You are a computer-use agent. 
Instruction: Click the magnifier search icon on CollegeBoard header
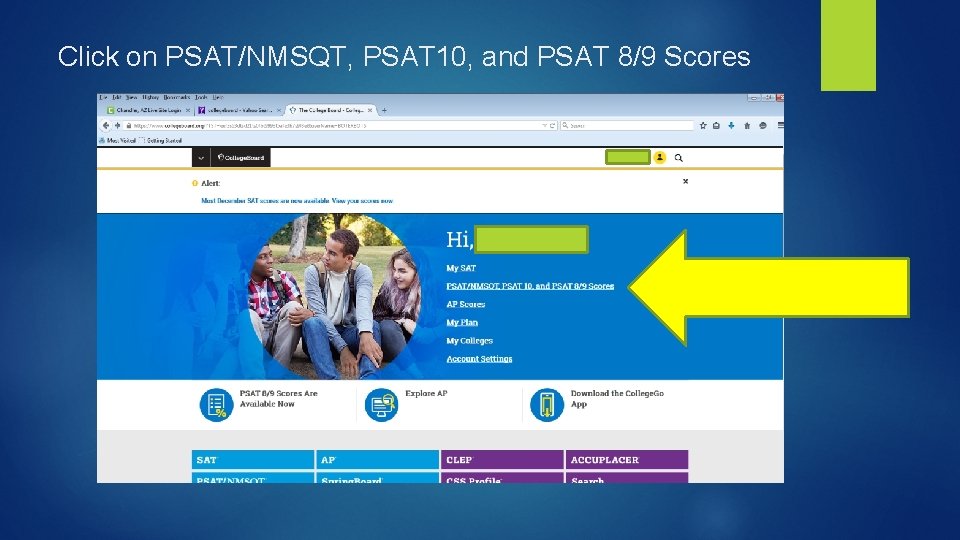click(x=678, y=158)
